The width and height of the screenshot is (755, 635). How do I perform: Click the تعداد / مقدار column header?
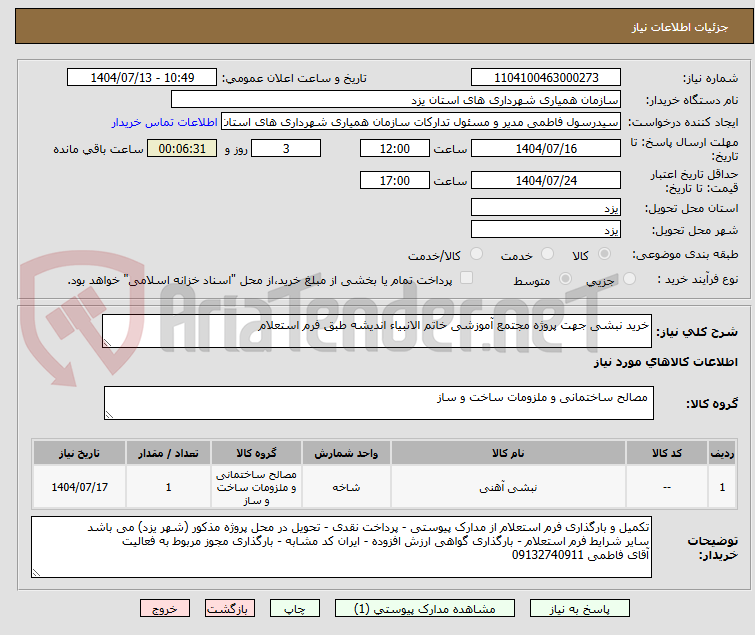[x=168, y=453]
